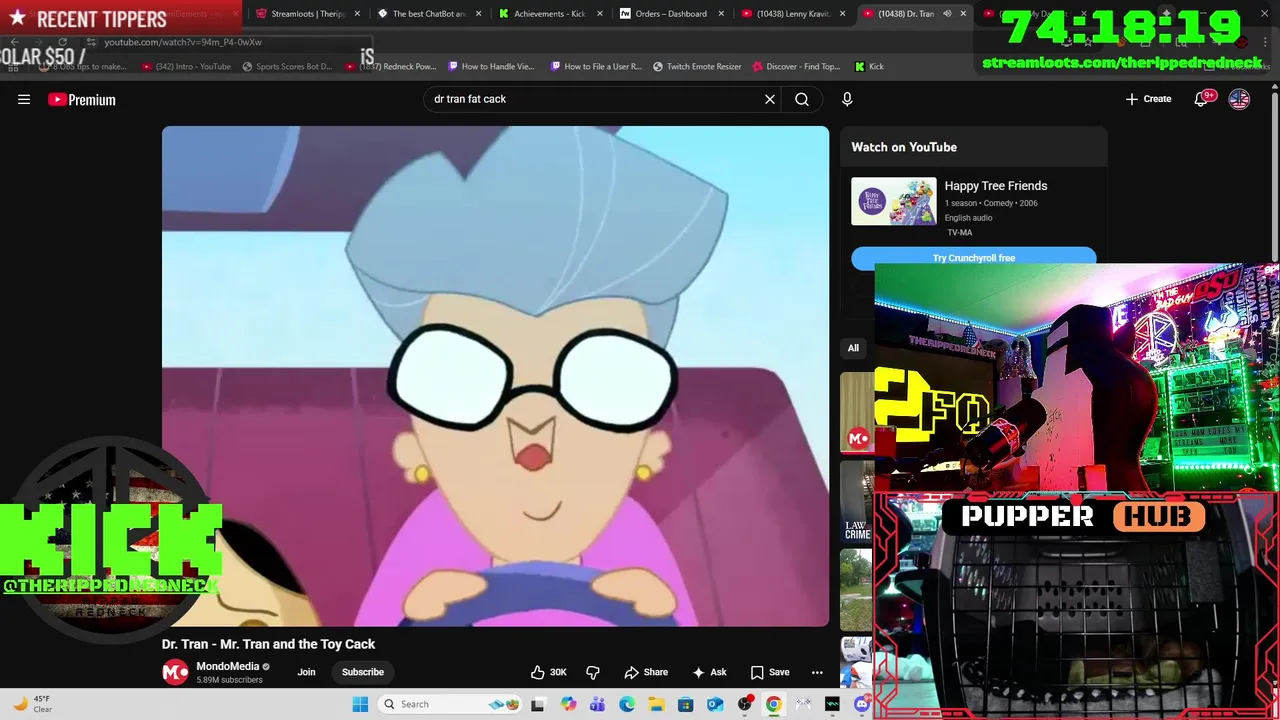Open Discord from taskbar
Viewport: 1280px width, 720px height.
tap(862, 704)
